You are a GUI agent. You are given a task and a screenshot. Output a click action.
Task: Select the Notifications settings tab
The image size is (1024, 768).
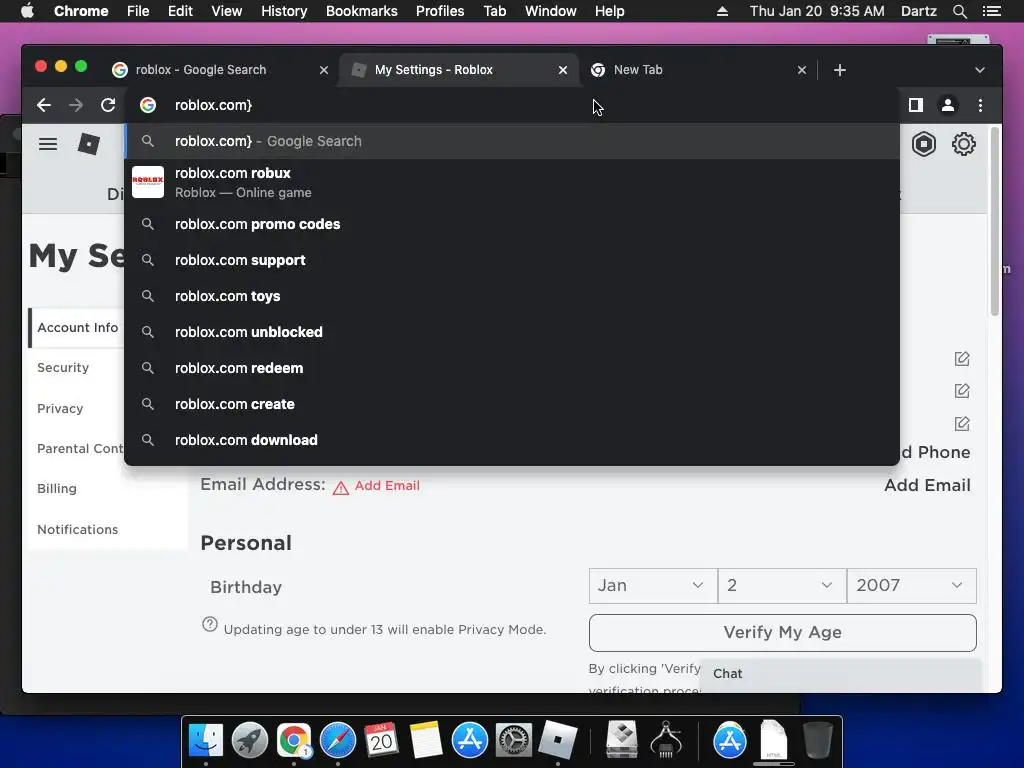click(78, 530)
